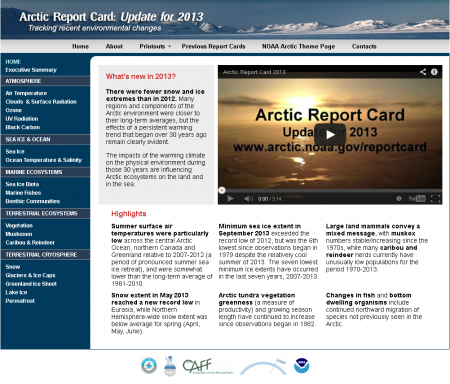This screenshot has width=450, height=384.
Task: Open the UV Radiation sidebar link
Action: click(x=22, y=119)
